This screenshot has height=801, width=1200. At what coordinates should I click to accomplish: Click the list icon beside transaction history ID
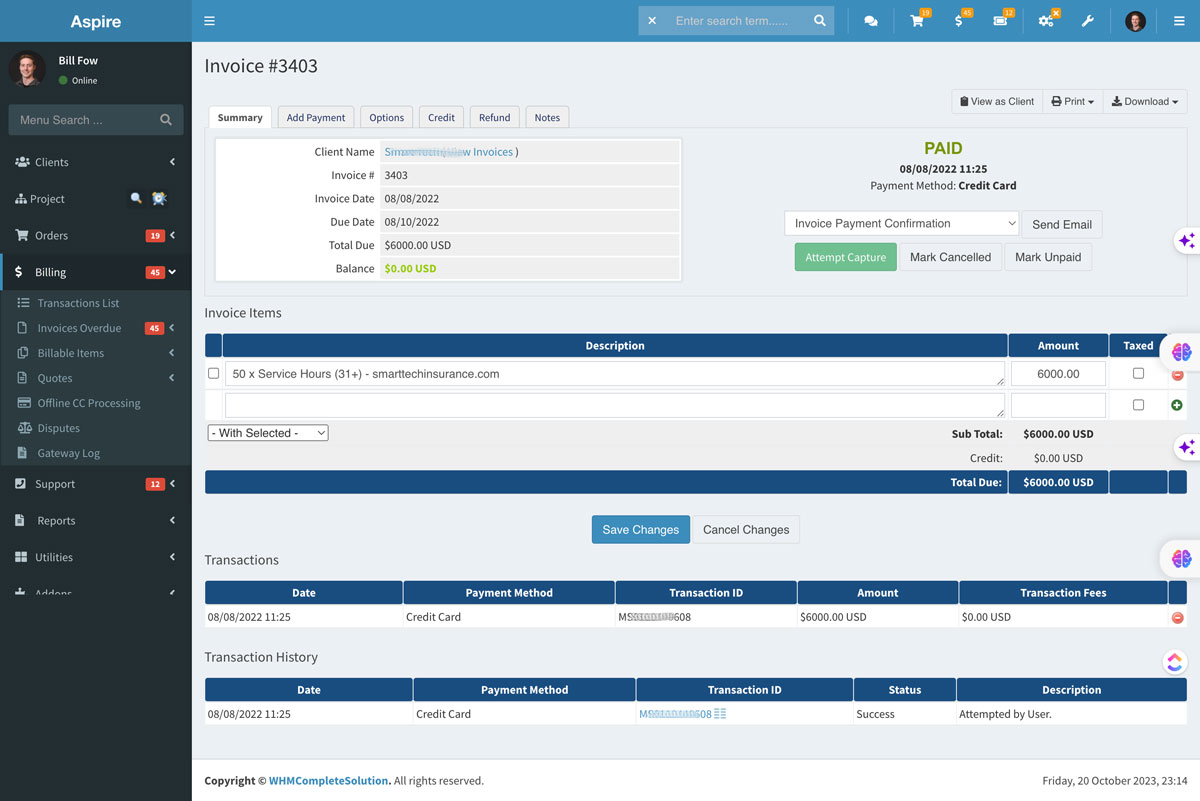(720, 714)
